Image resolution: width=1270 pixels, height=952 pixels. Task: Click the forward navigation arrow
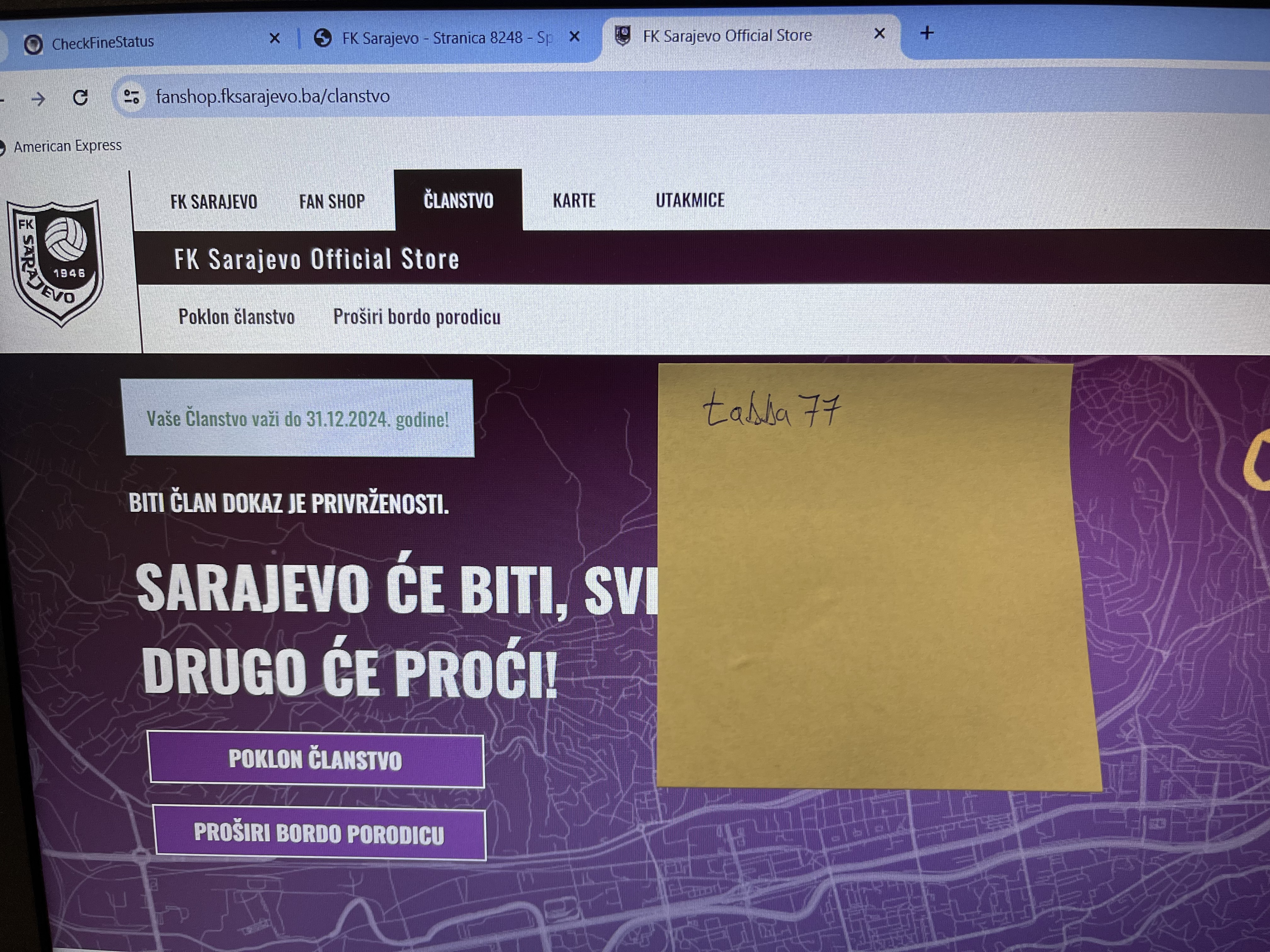[x=38, y=99]
